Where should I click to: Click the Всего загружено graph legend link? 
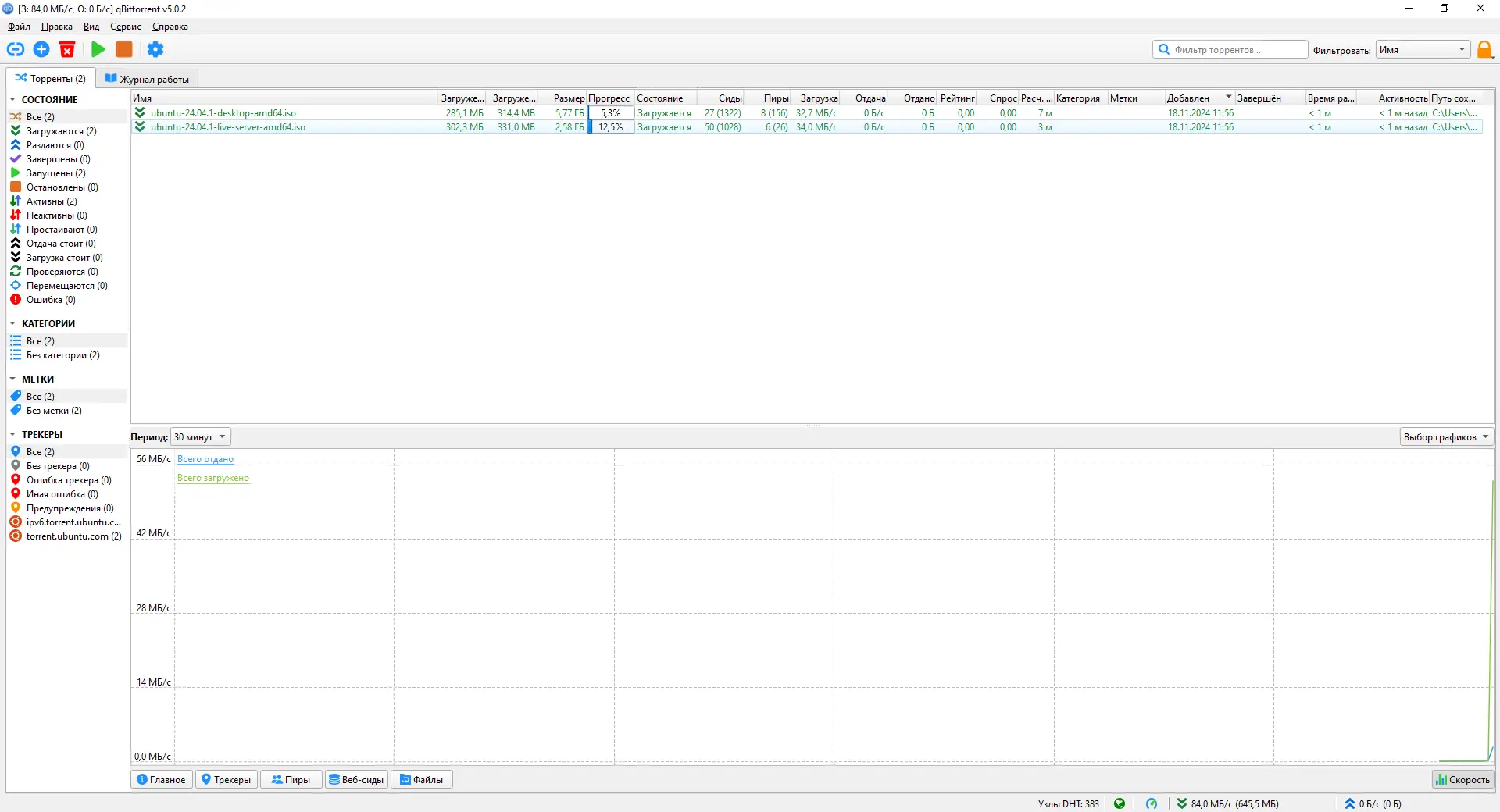(x=213, y=478)
